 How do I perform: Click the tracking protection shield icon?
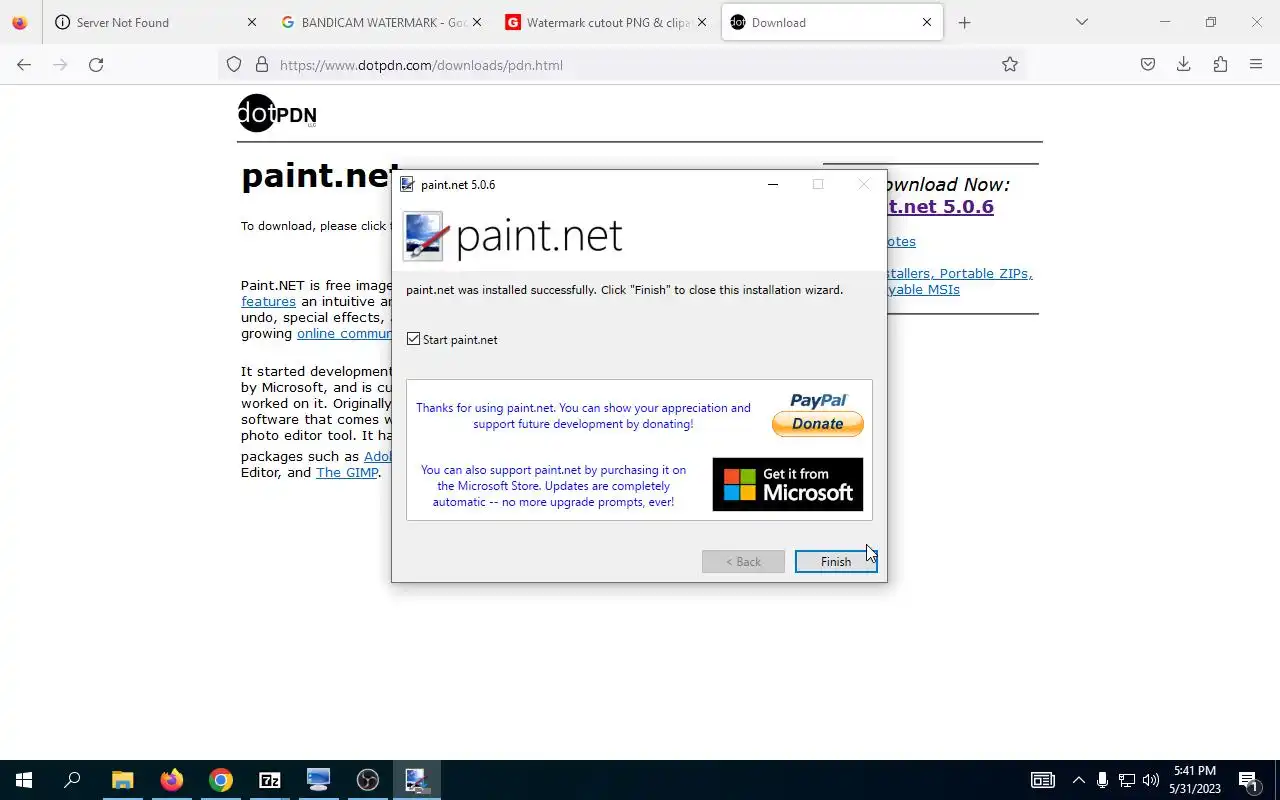tap(234, 65)
